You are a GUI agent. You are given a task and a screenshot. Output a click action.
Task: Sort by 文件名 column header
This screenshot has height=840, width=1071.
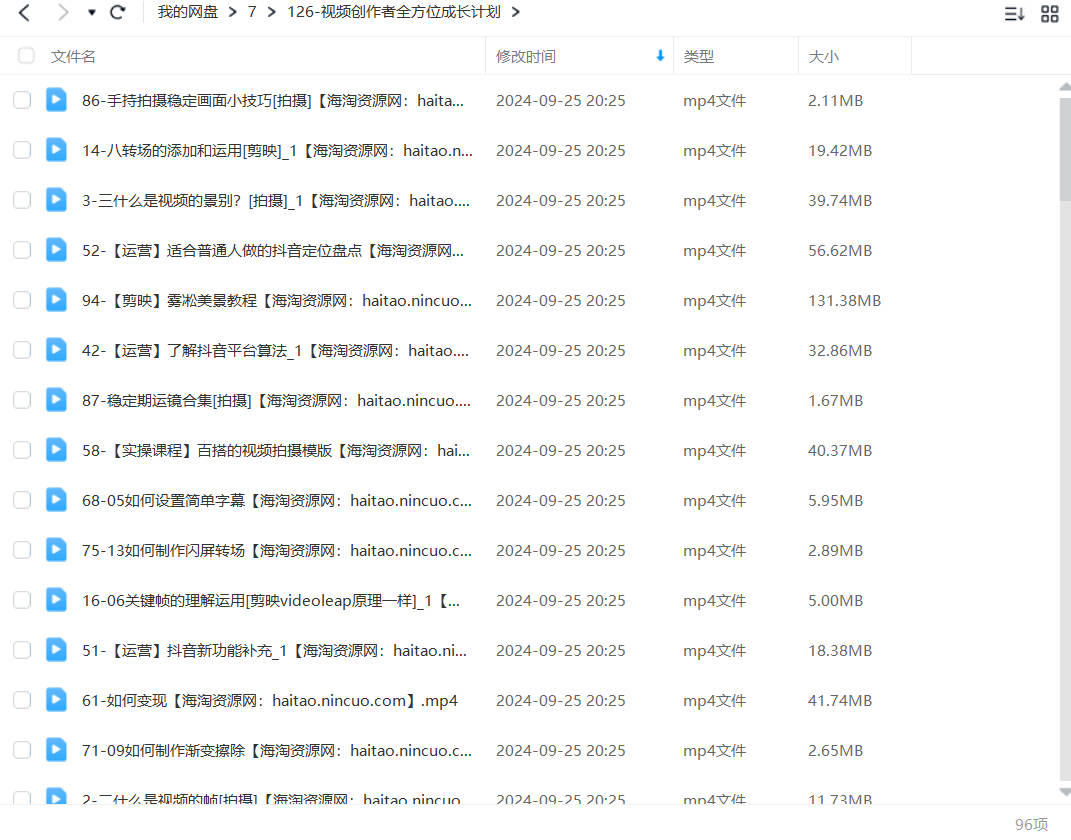[73, 57]
